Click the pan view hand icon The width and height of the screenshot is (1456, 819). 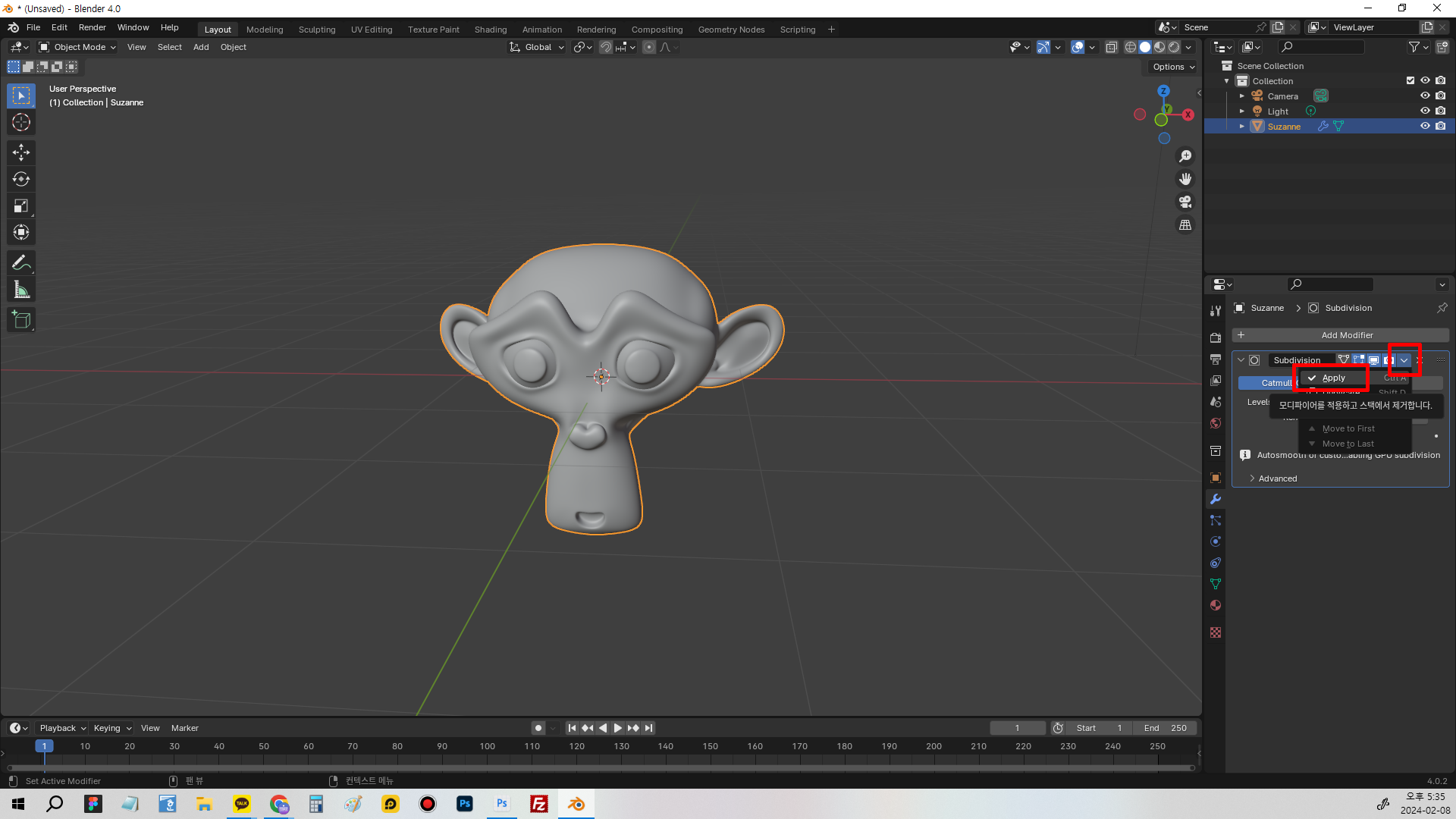1185,179
